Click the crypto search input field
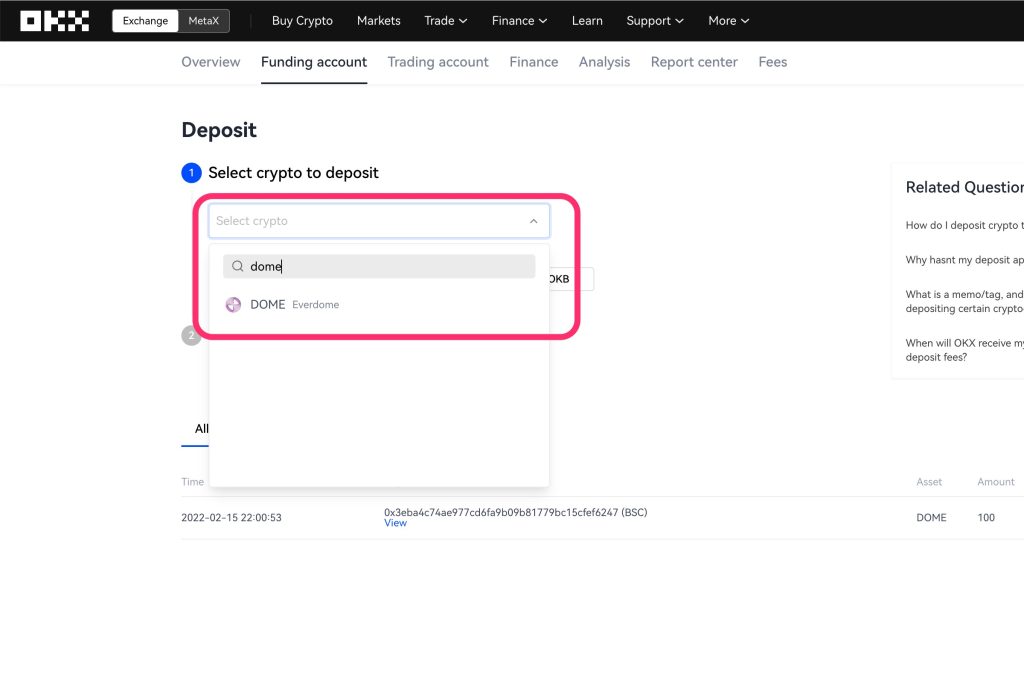The width and height of the screenshot is (1024, 683). (385, 267)
